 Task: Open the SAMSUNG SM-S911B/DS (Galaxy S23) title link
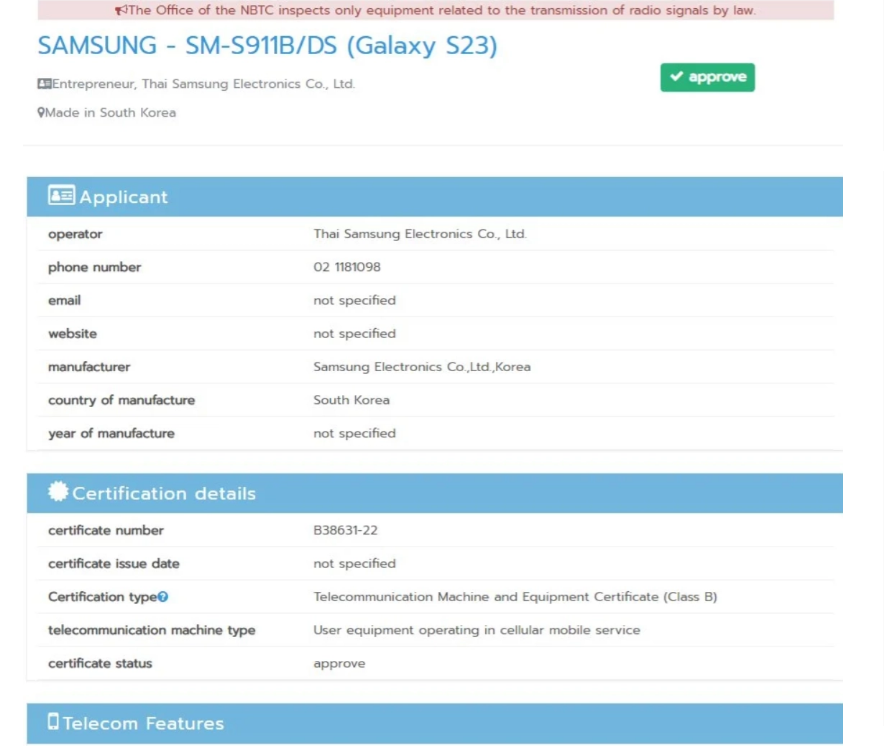pos(268,46)
